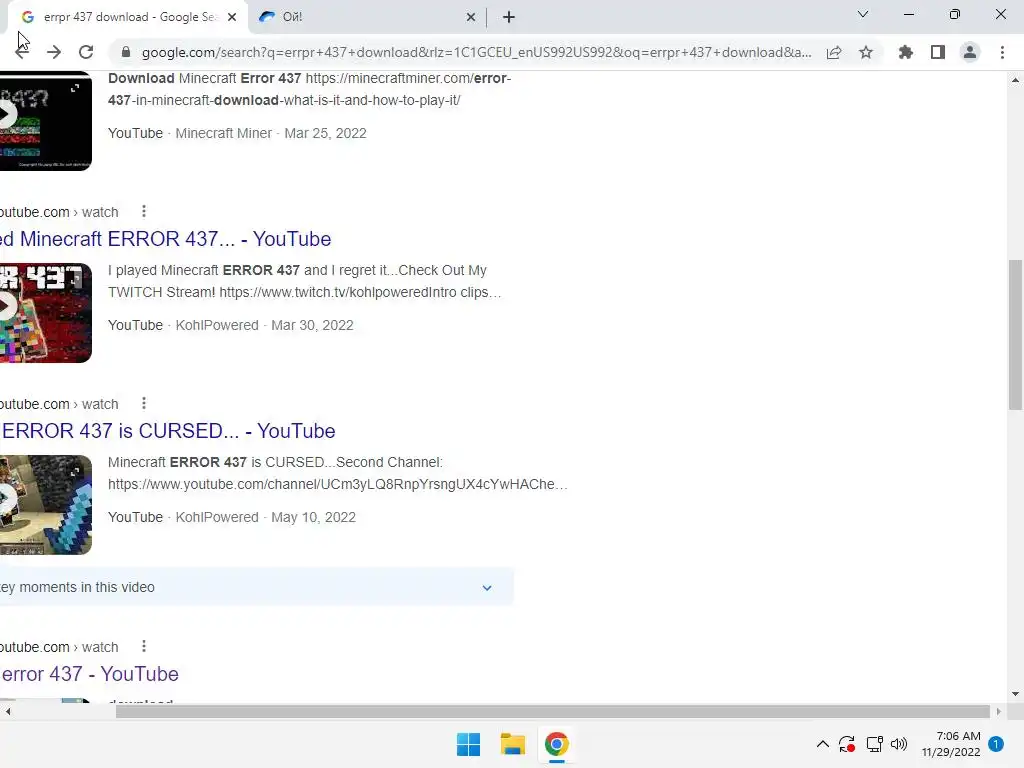Click the browser forward arrow
This screenshot has width=1024, height=768.
54,52
